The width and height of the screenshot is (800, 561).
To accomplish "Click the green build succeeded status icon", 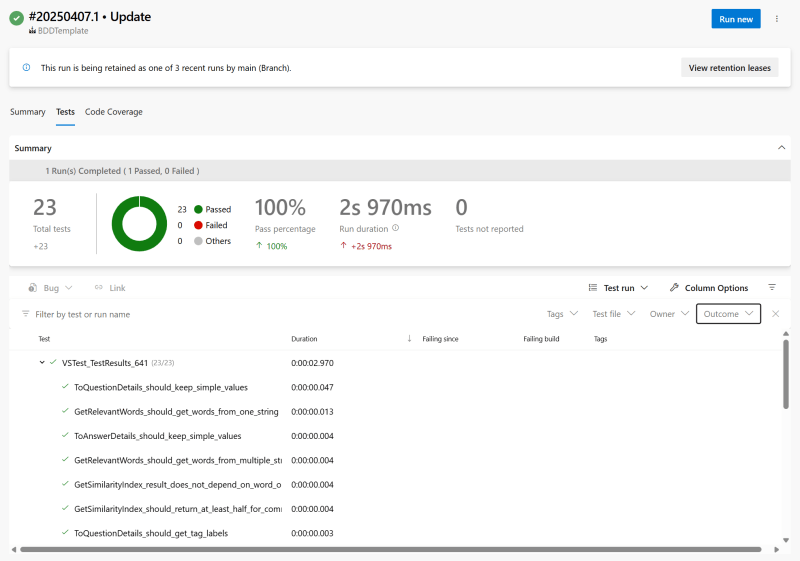I will click(x=16, y=18).
